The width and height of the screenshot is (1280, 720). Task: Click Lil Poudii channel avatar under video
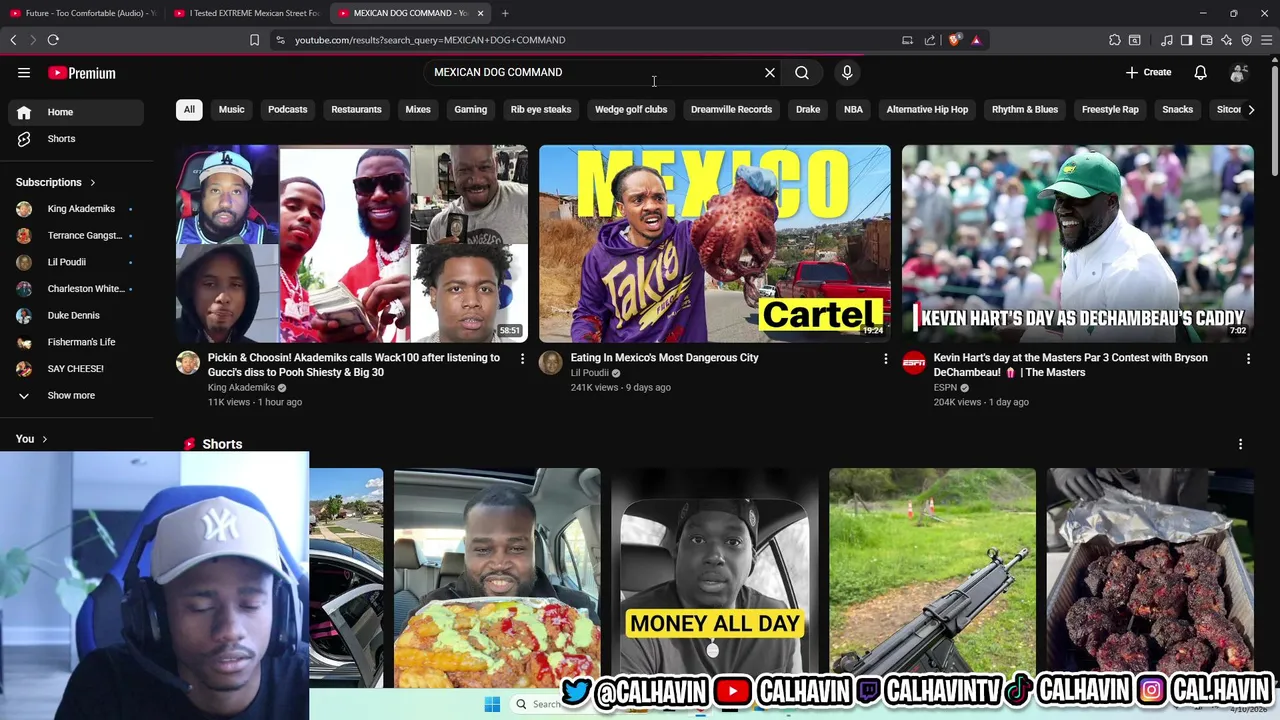click(x=551, y=363)
